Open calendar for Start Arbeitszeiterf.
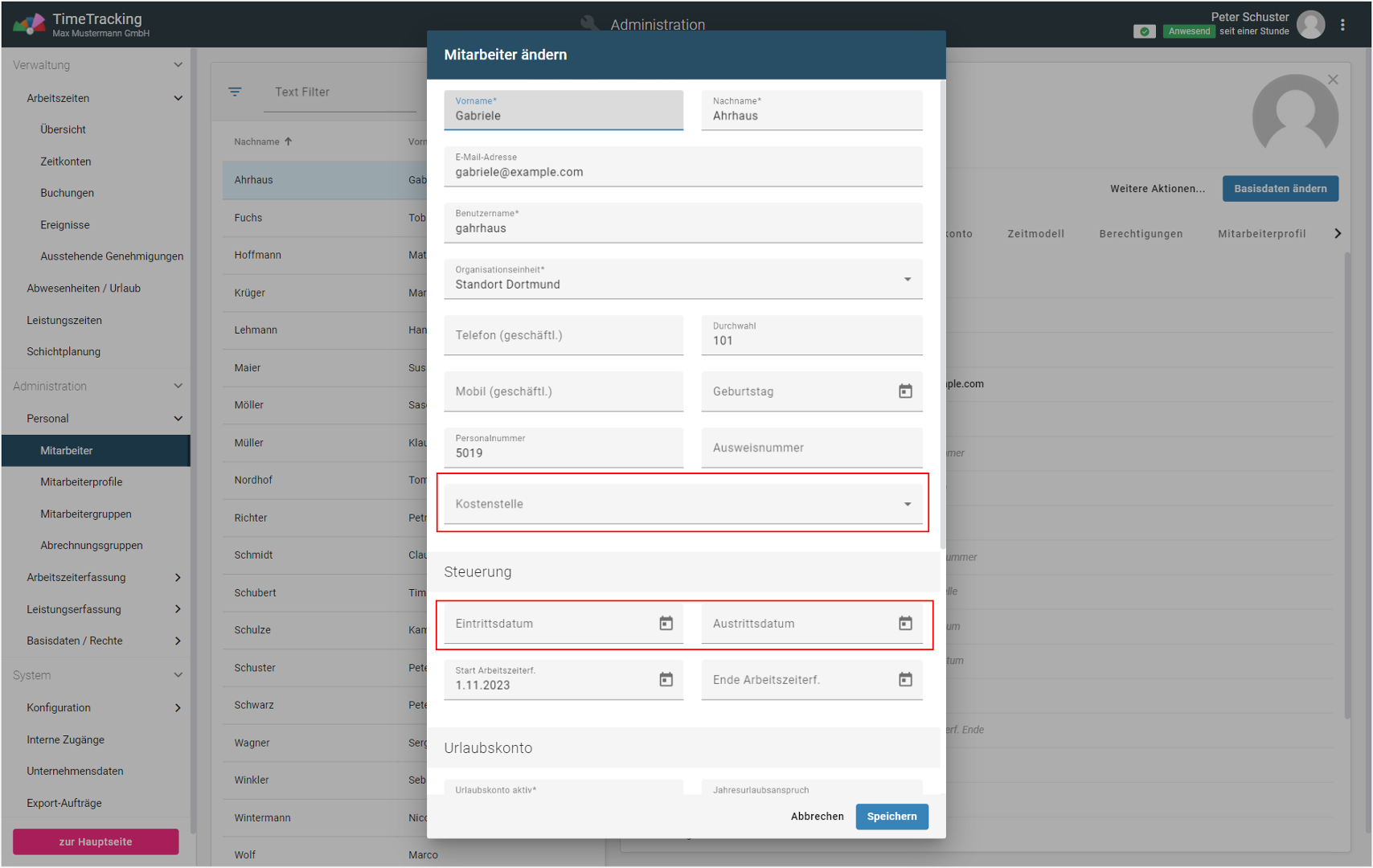Image resolution: width=1373 pixels, height=868 pixels. pyautogui.click(x=666, y=680)
